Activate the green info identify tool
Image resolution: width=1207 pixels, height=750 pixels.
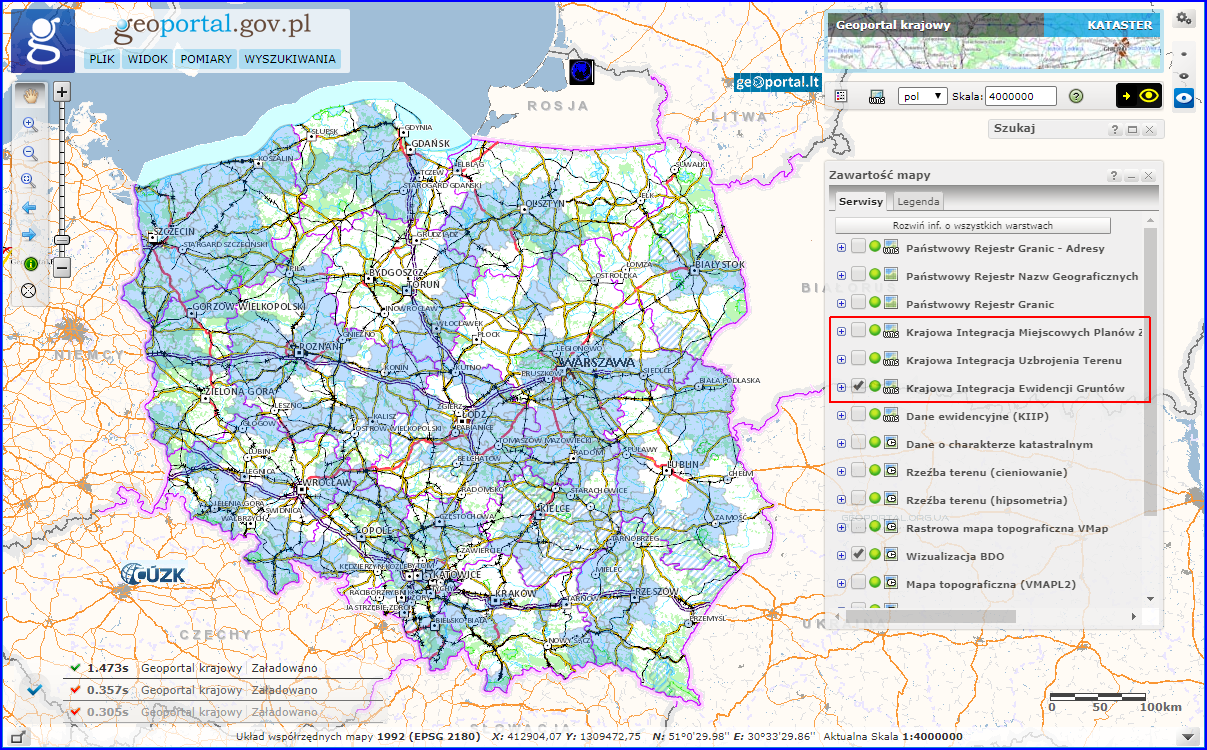30,264
